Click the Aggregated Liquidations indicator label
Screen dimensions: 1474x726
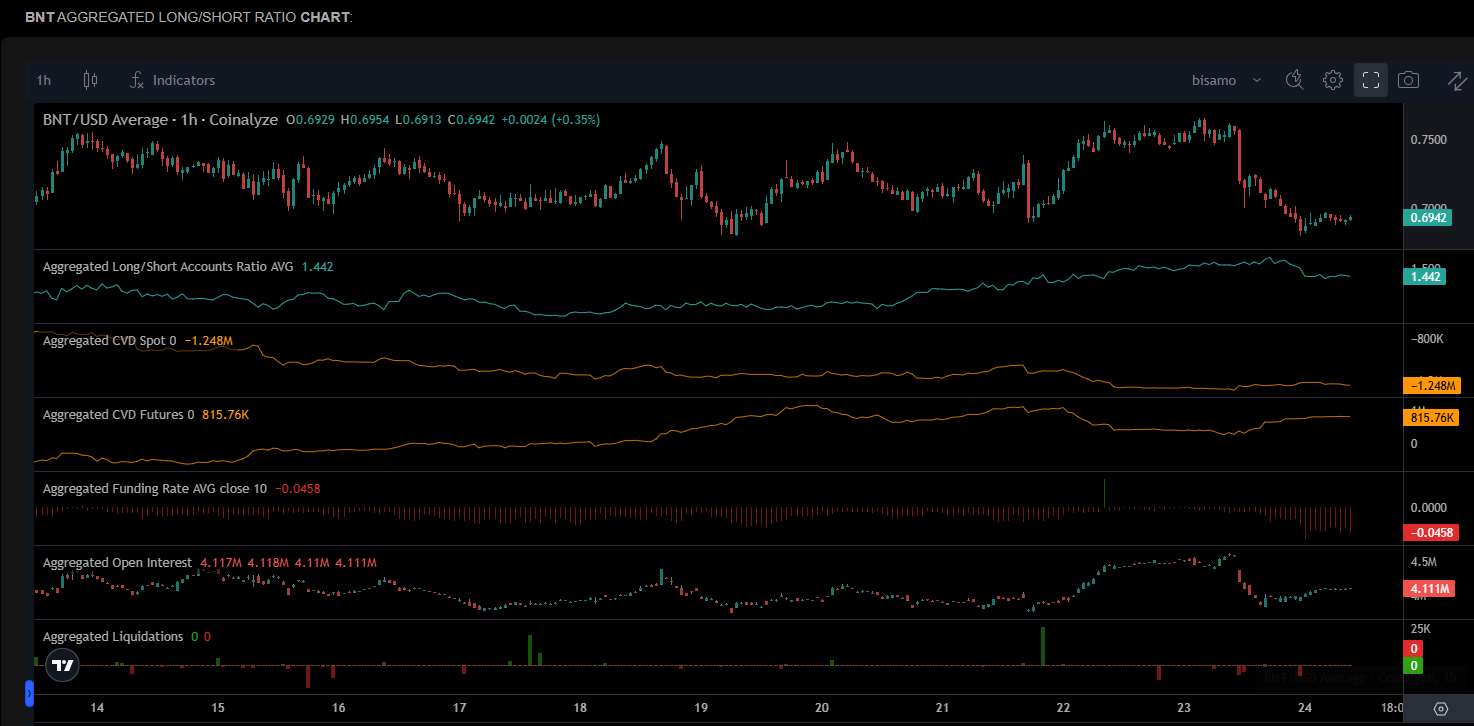113,637
